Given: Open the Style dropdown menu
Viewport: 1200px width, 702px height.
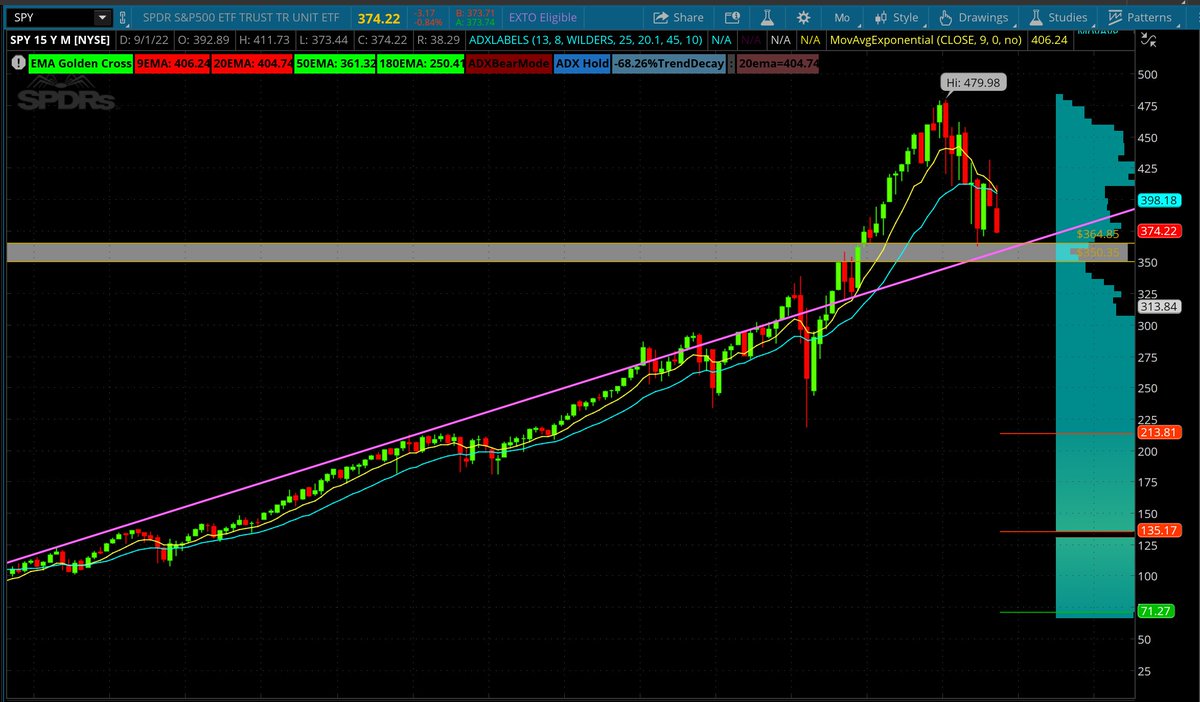Looking at the screenshot, I should [x=896, y=17].
